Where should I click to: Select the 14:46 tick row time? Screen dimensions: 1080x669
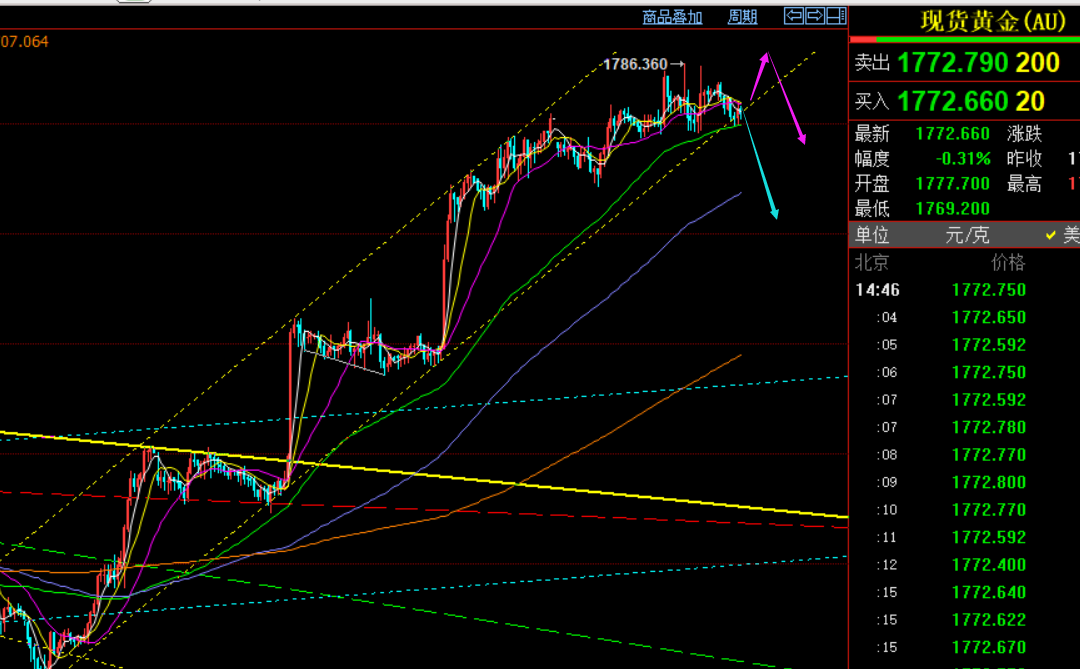click(878, 290)
